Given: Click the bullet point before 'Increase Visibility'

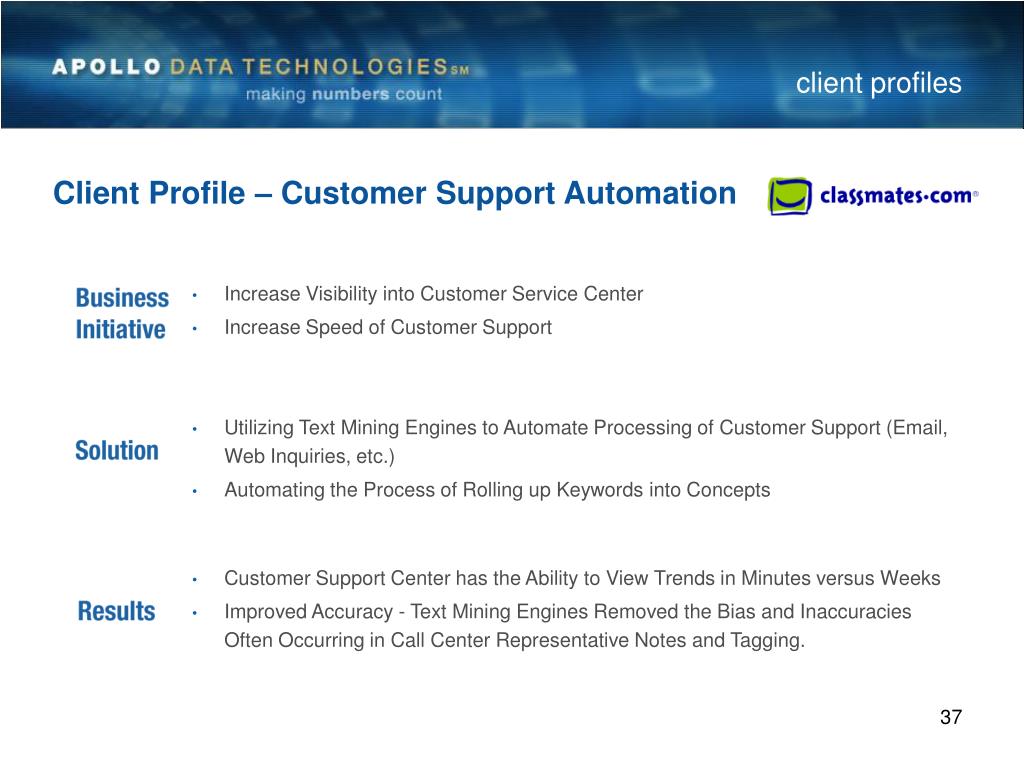Looking at the screenshot, I should 195,296.
